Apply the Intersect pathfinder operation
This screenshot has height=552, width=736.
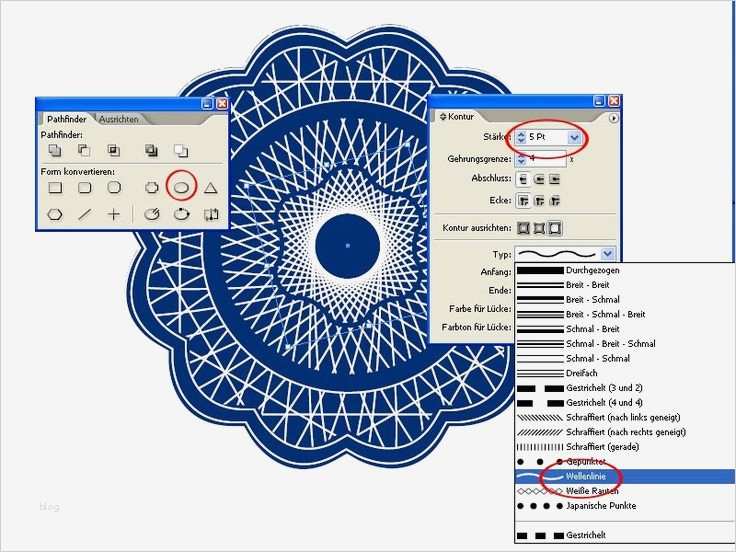click(x=113, y=151)
